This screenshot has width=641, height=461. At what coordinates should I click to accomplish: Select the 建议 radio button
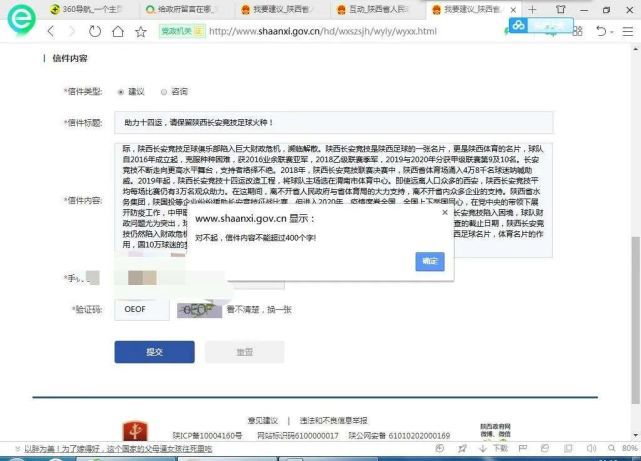(121, 92)
